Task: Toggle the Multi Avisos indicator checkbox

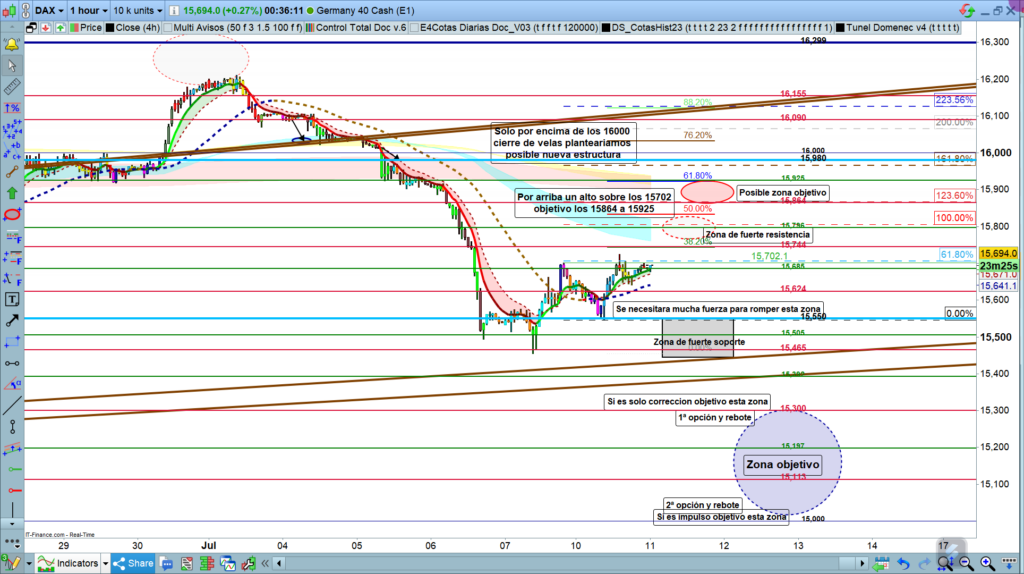Action: point(166,29)
